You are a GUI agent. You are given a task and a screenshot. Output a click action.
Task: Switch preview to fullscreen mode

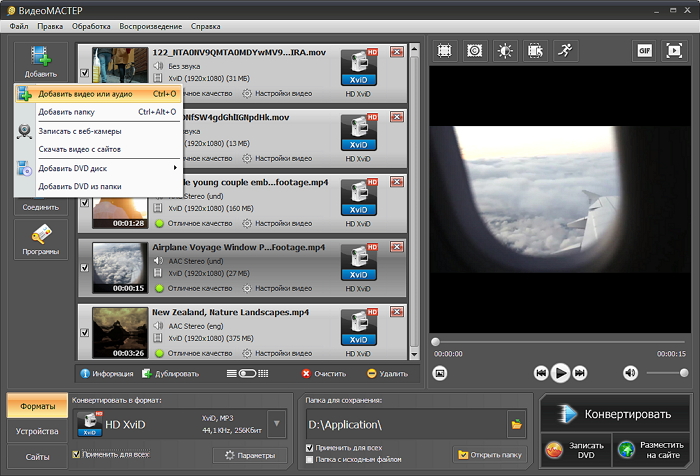click(674, 51)
